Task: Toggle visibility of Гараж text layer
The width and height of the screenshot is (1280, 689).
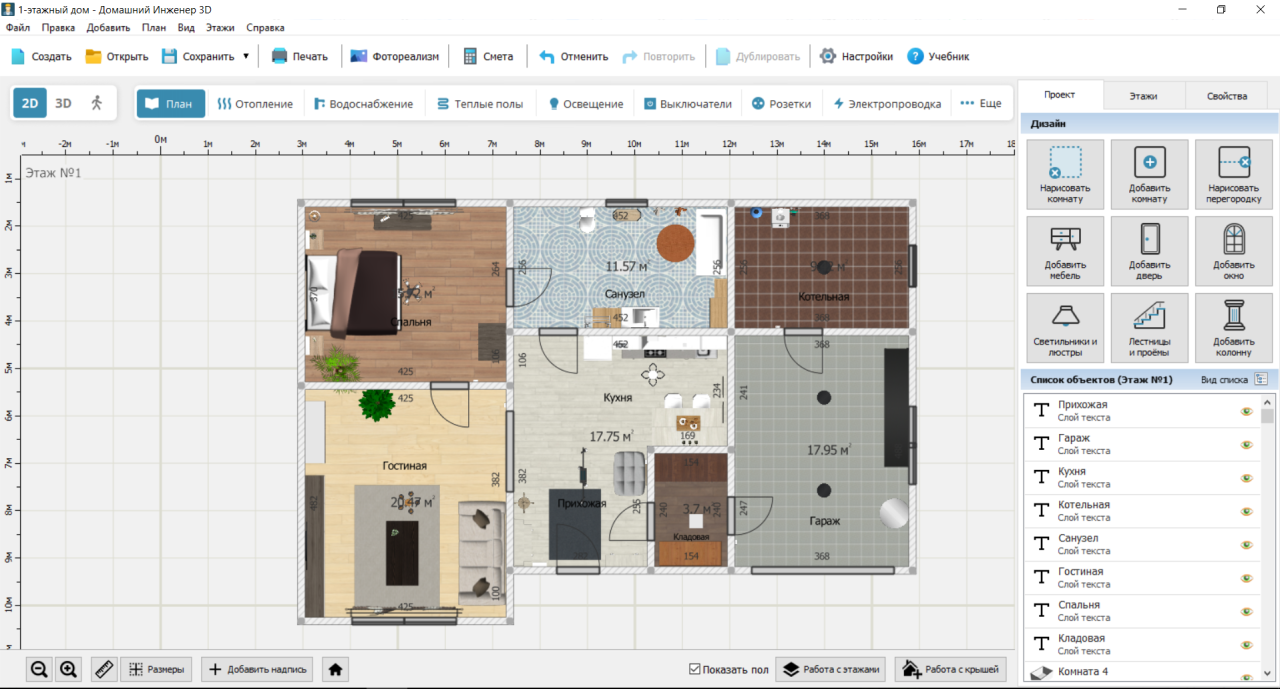Action: pos(1246,444)
